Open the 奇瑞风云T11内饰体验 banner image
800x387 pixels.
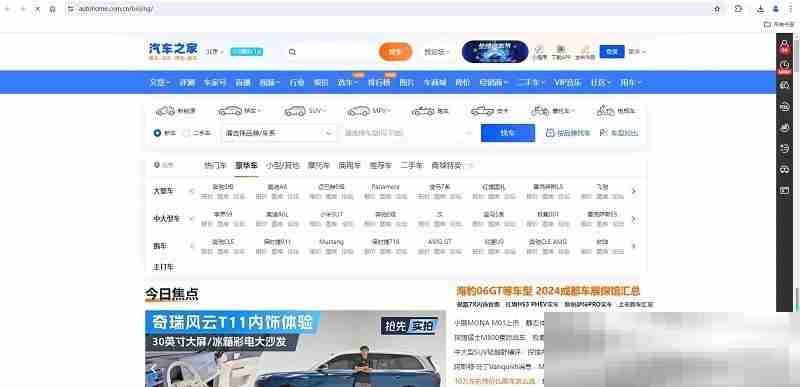coord(295,349)
